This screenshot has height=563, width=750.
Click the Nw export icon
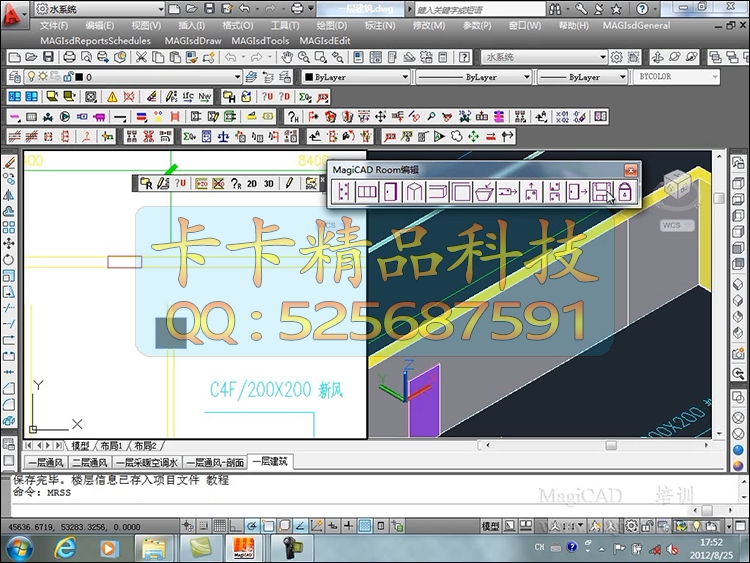click(x=205, y=97)
